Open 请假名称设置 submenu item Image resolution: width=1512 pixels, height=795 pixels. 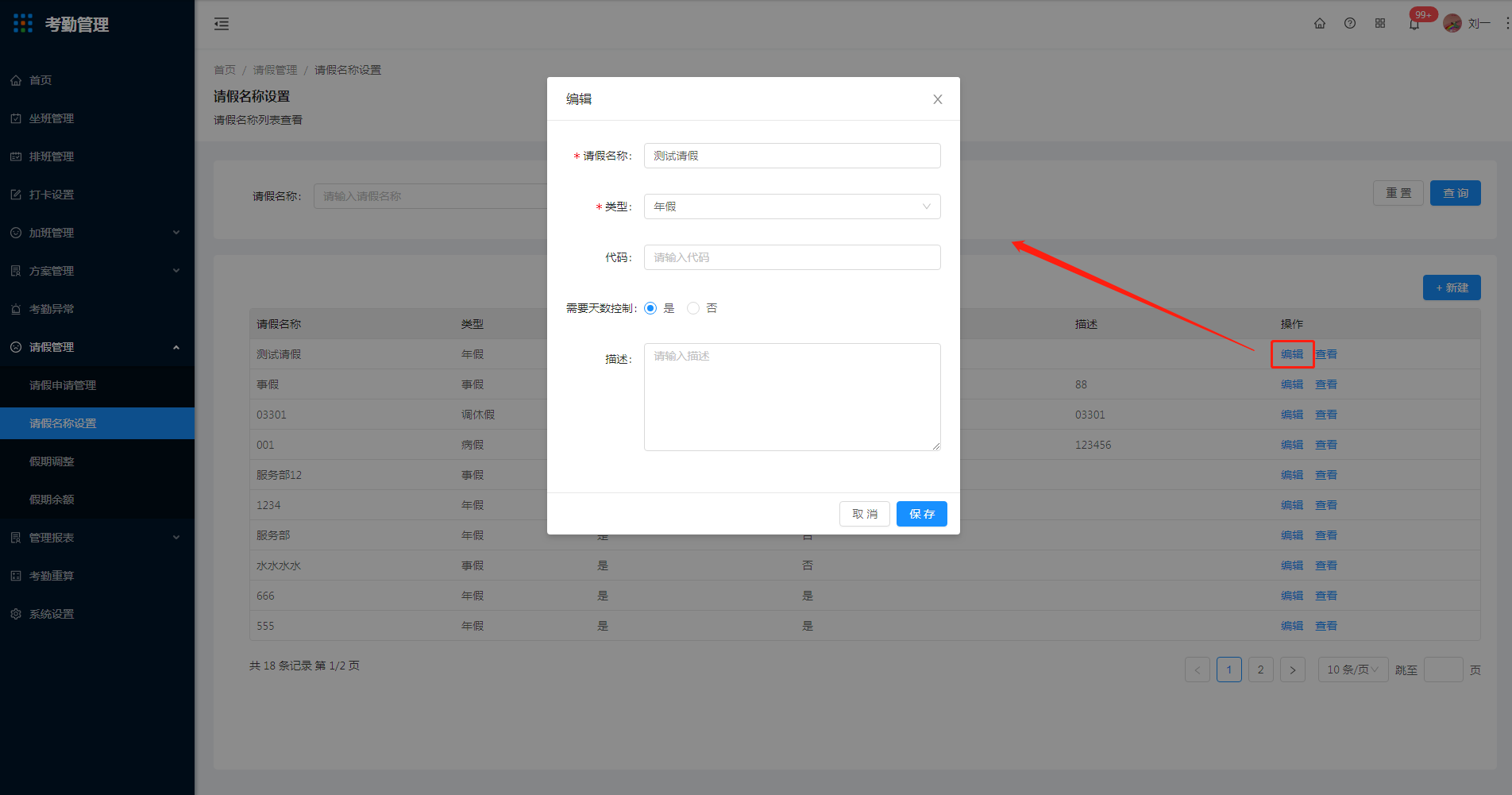[97, 423]
